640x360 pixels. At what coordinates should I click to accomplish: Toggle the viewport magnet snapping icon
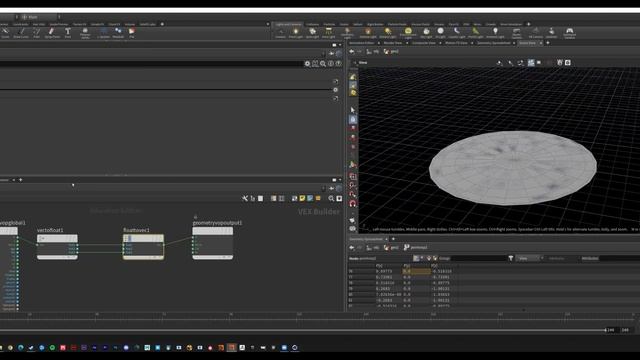353,203
